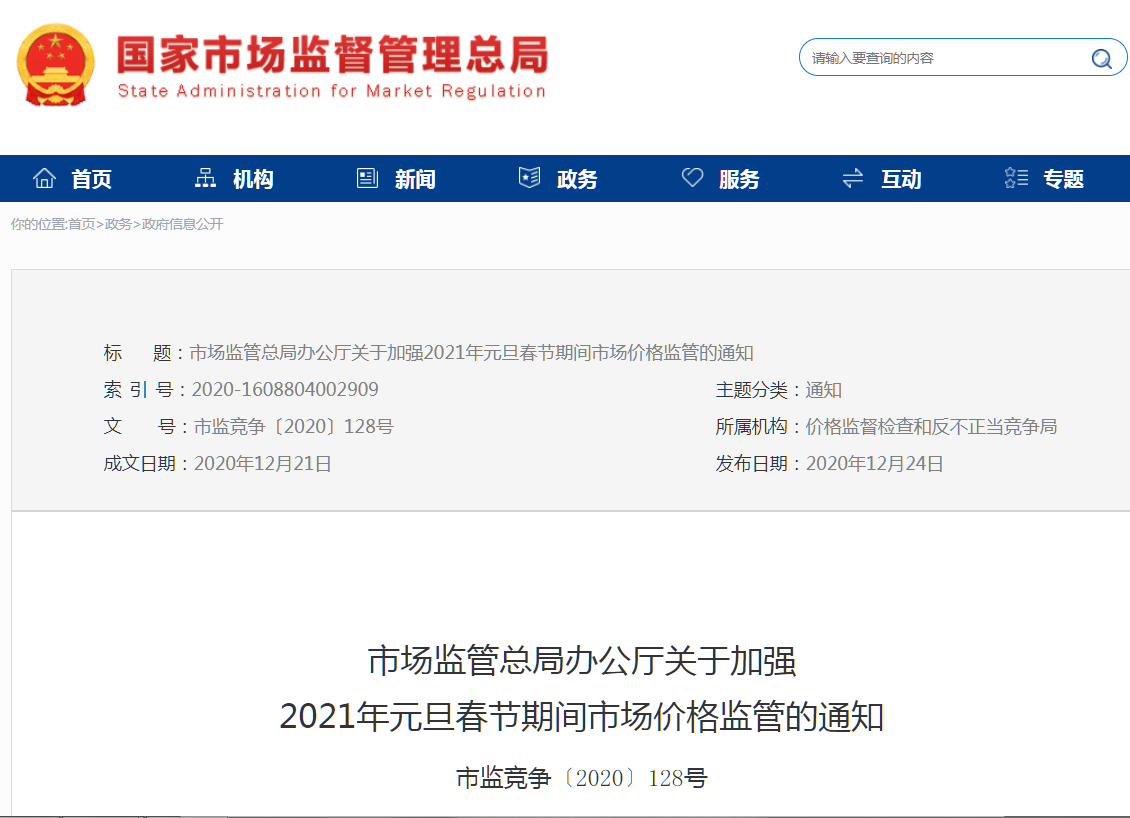Screen dimensions: 1130x818
Task: Open the 机构 menu item
Action: (253, 179)
